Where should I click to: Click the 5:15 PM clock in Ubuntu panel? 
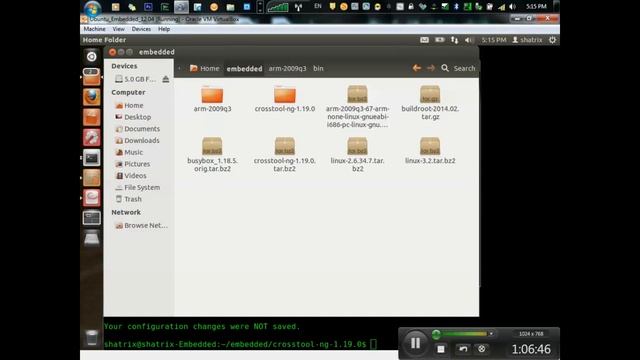pyautogui.click(x=493, y=40)
